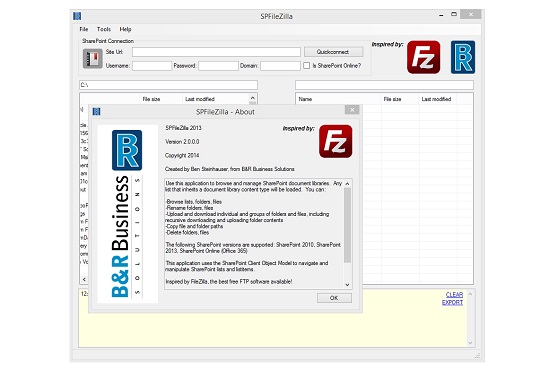Viewport: 550px width, 378px height.
Task: Click the CLEAR link in log panel
Action: (x=454, y=295)
